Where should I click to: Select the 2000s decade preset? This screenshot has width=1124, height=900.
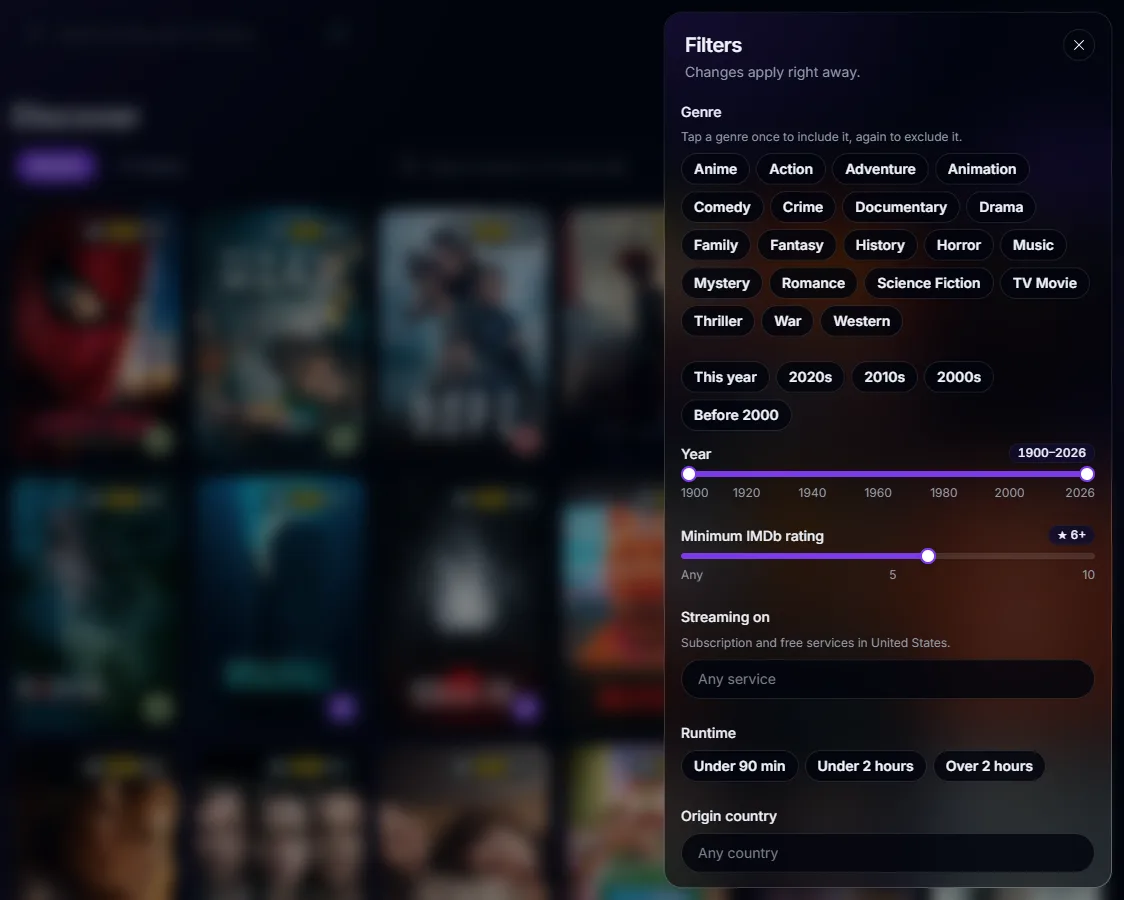(958, 377)
